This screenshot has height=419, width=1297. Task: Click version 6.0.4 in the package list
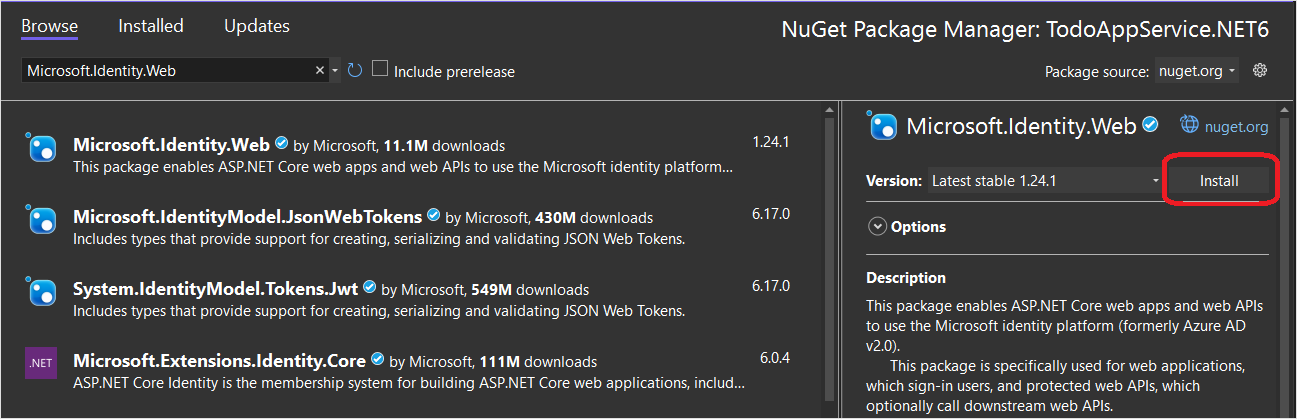[x=775, y=357]
